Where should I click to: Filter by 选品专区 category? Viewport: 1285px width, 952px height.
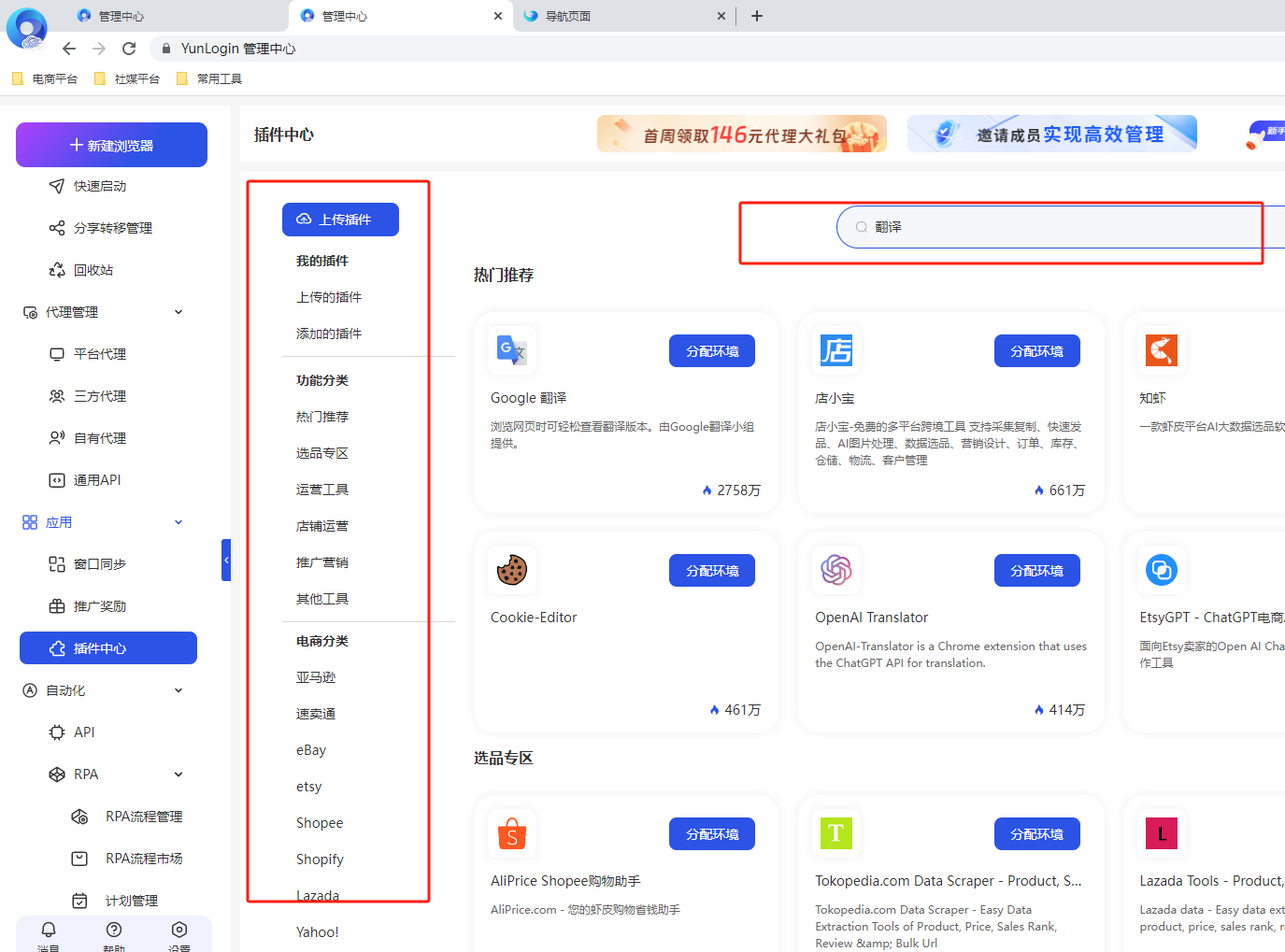pos(322,453)
